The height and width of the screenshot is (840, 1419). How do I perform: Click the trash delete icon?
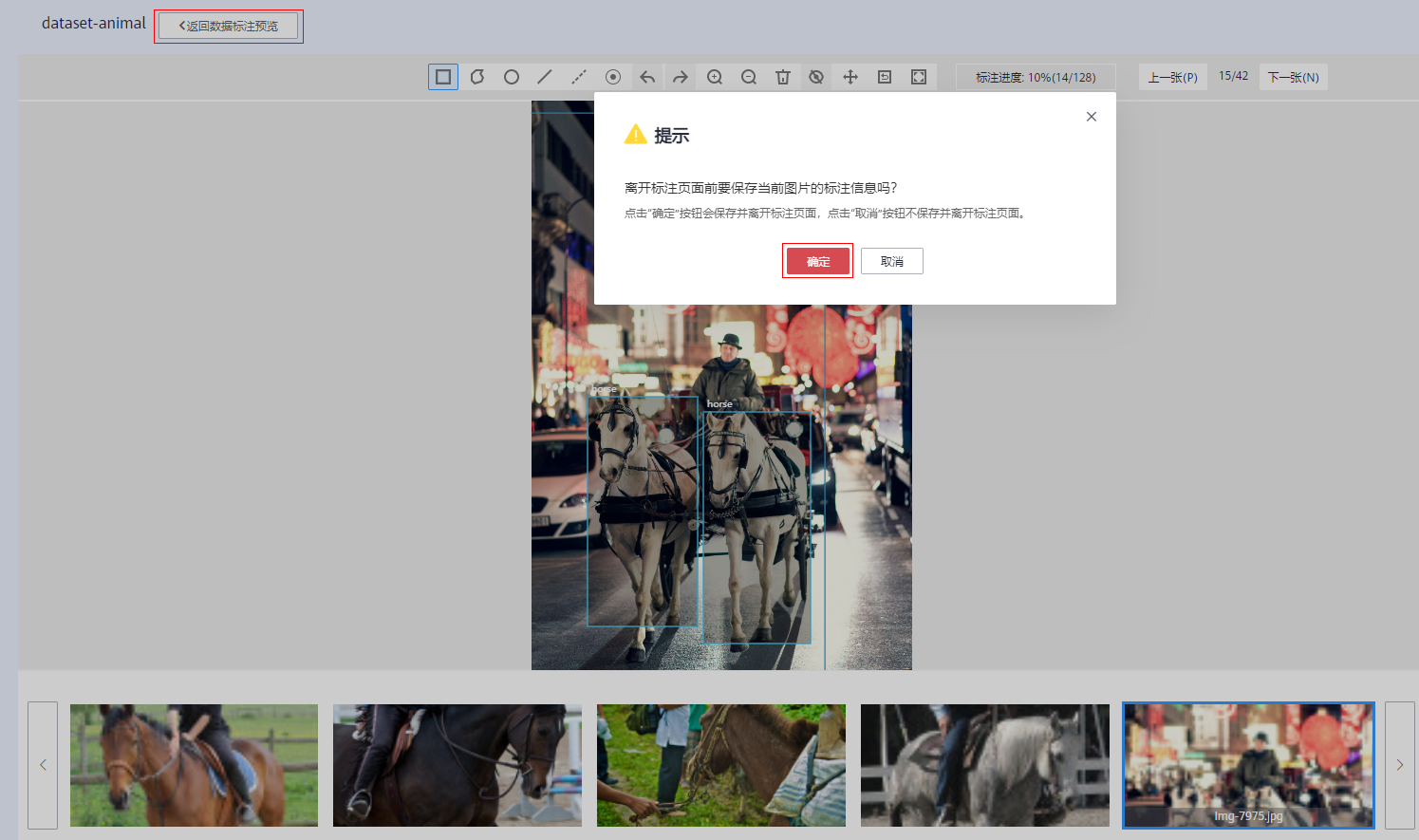click(783, 77)
